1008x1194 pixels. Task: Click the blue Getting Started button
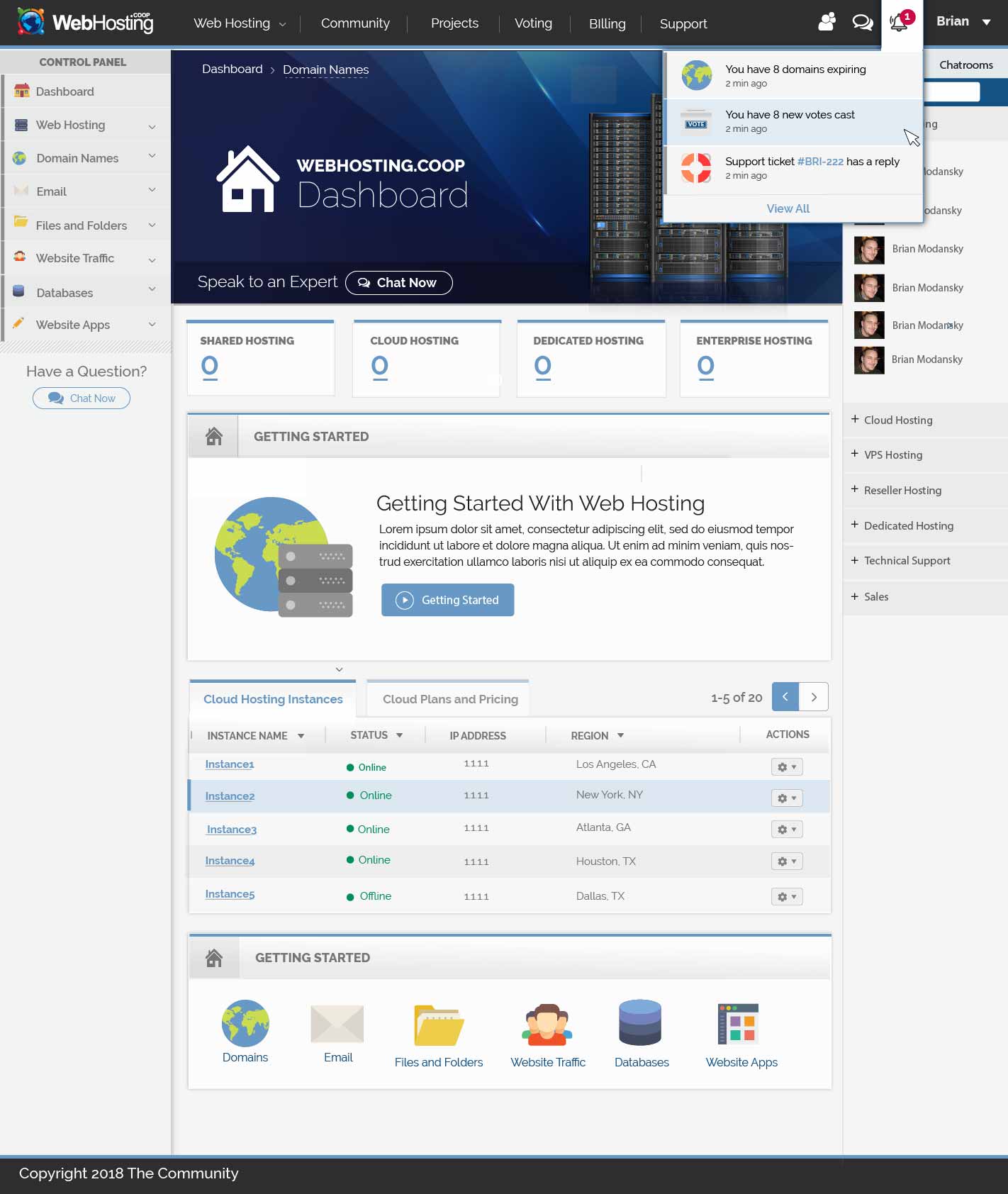[448, 600]
